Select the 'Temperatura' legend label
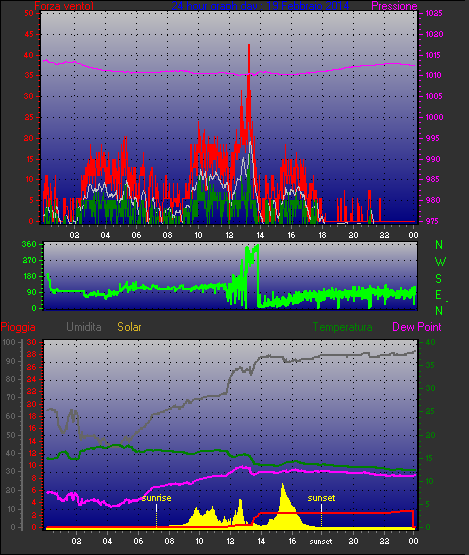The width and height of the screenshot is (469, 555). [x=342, y=327]
